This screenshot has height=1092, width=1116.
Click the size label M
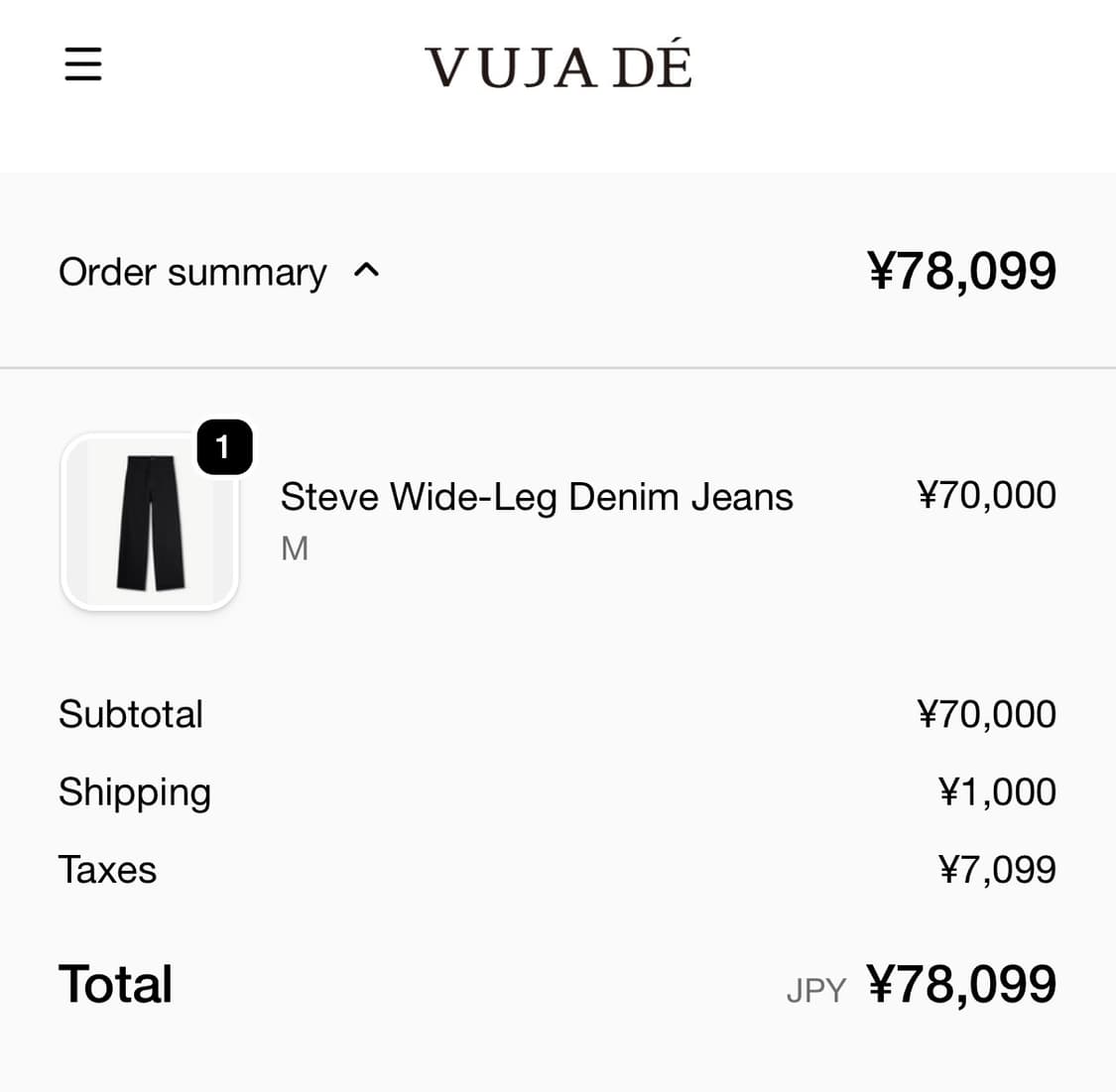tap(294, 547)
